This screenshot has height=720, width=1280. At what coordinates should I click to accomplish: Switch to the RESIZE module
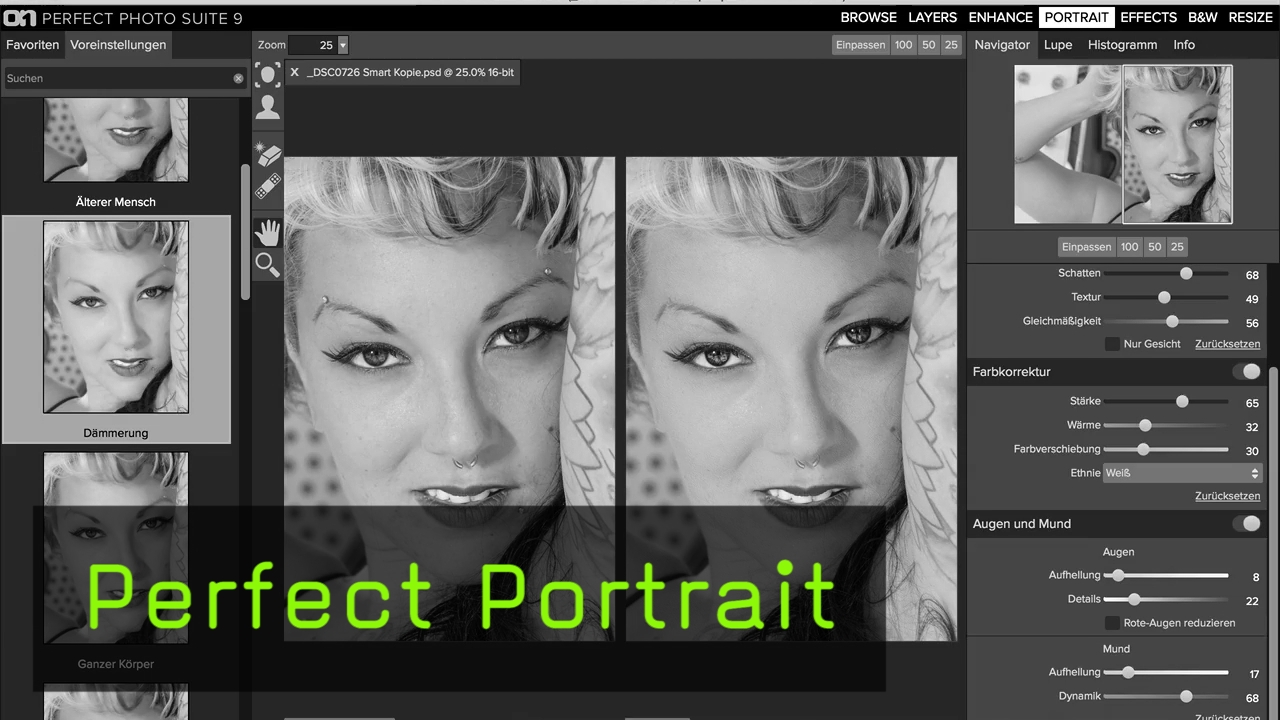1251,17
